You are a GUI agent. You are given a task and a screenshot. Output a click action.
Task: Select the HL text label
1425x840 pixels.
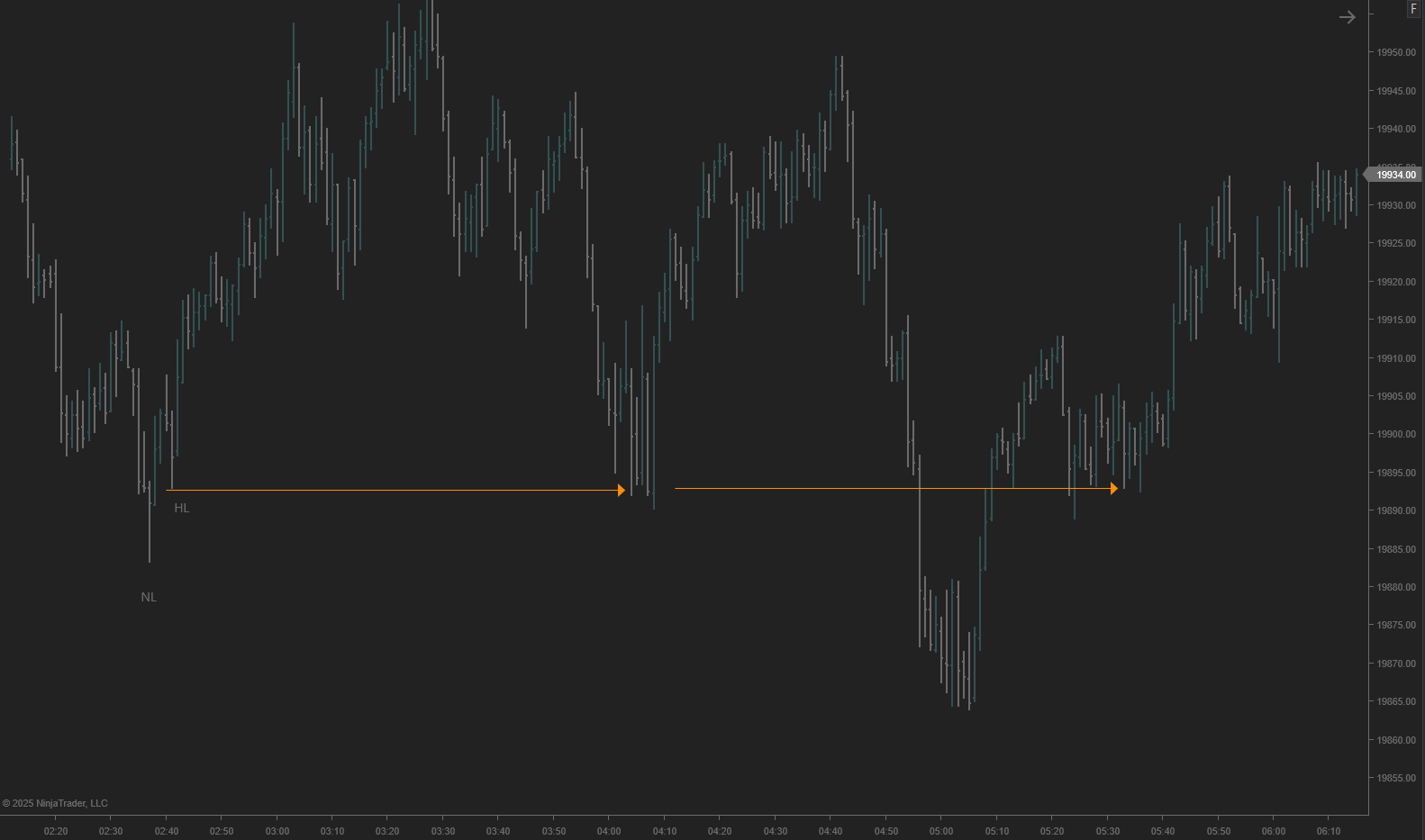pos(182,508)
